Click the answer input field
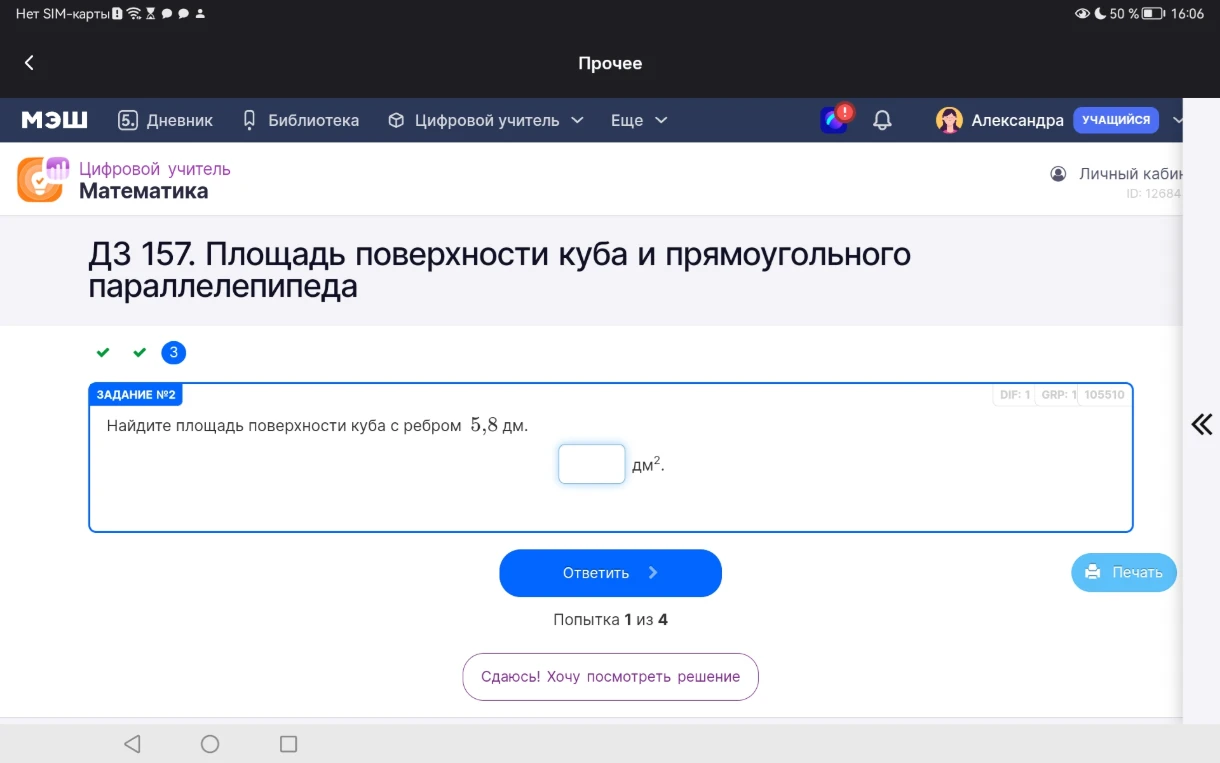The image size is (1220, 763). (x=592, y=464)
